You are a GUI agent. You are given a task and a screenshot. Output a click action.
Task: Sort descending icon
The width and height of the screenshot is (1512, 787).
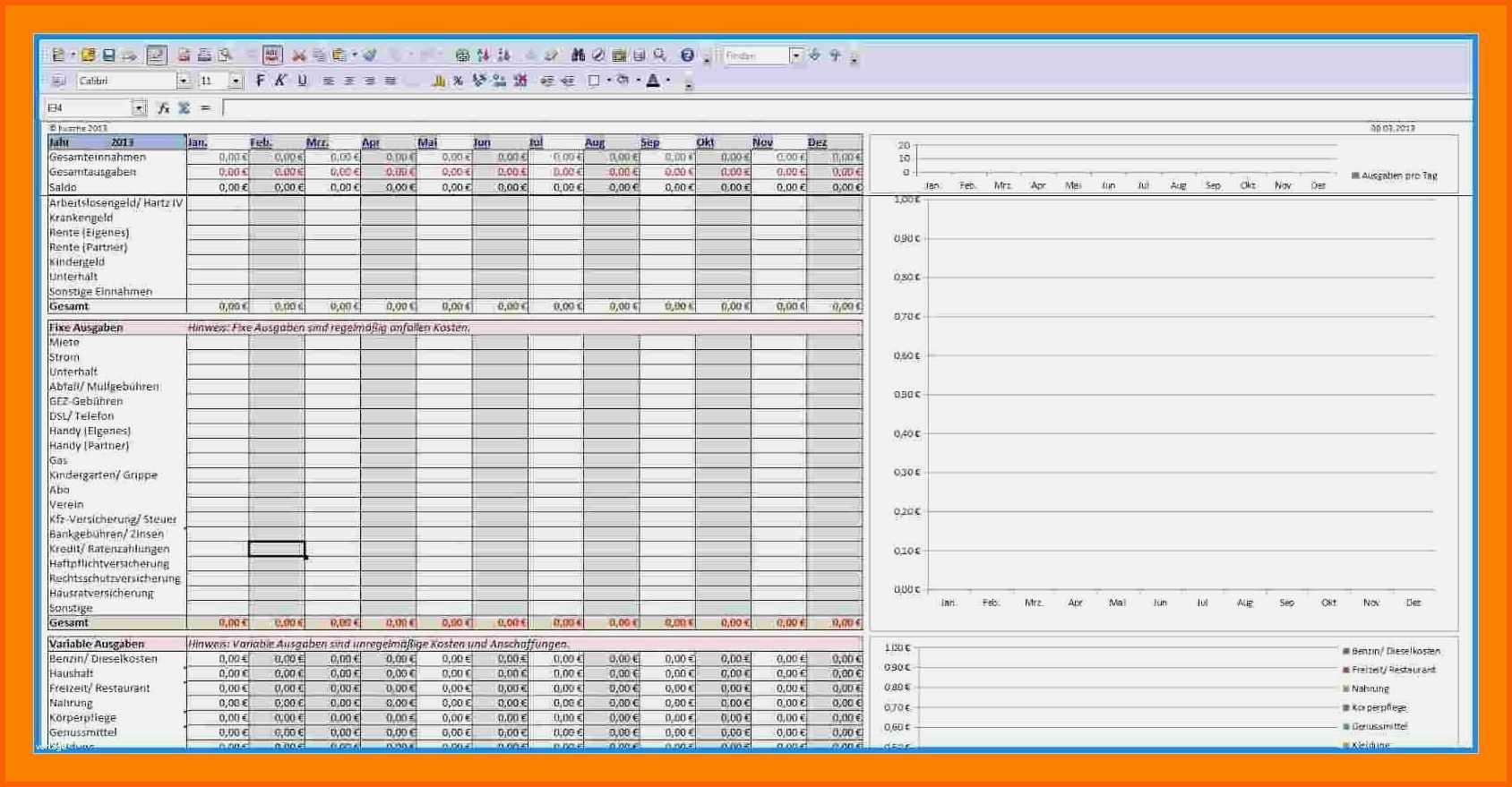point(503,56)
